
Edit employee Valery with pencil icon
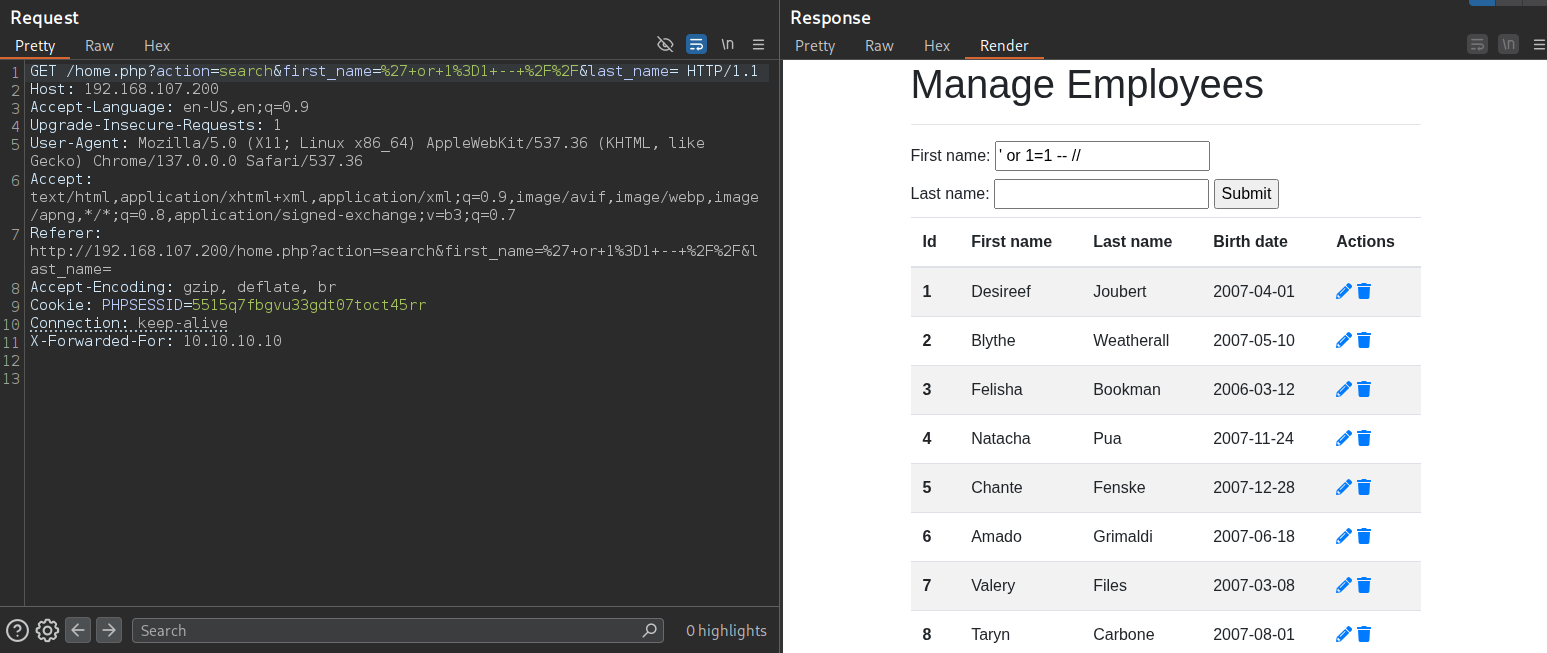1344,585
